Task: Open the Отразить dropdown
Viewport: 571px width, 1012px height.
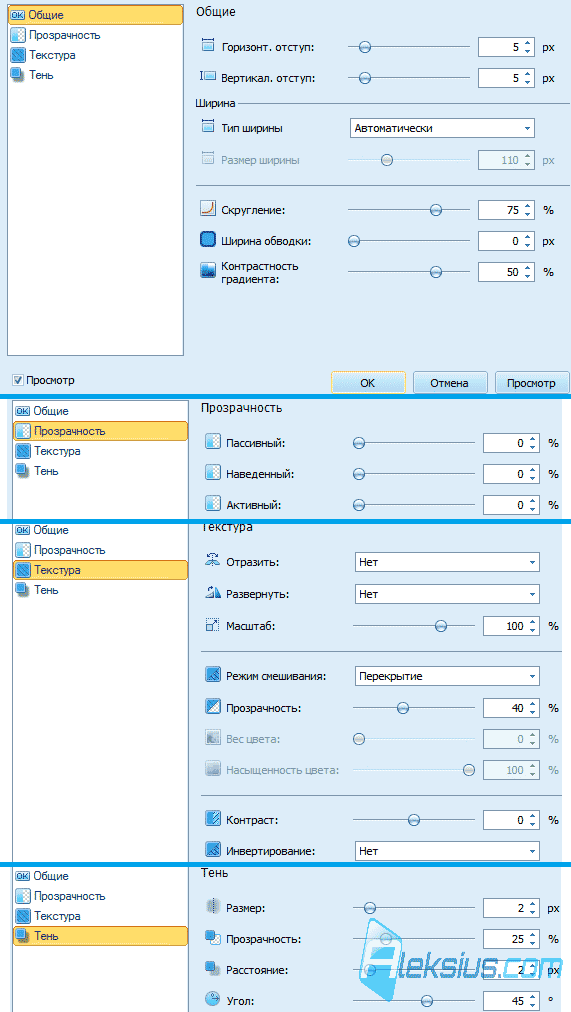Action: tap(447, 562)
